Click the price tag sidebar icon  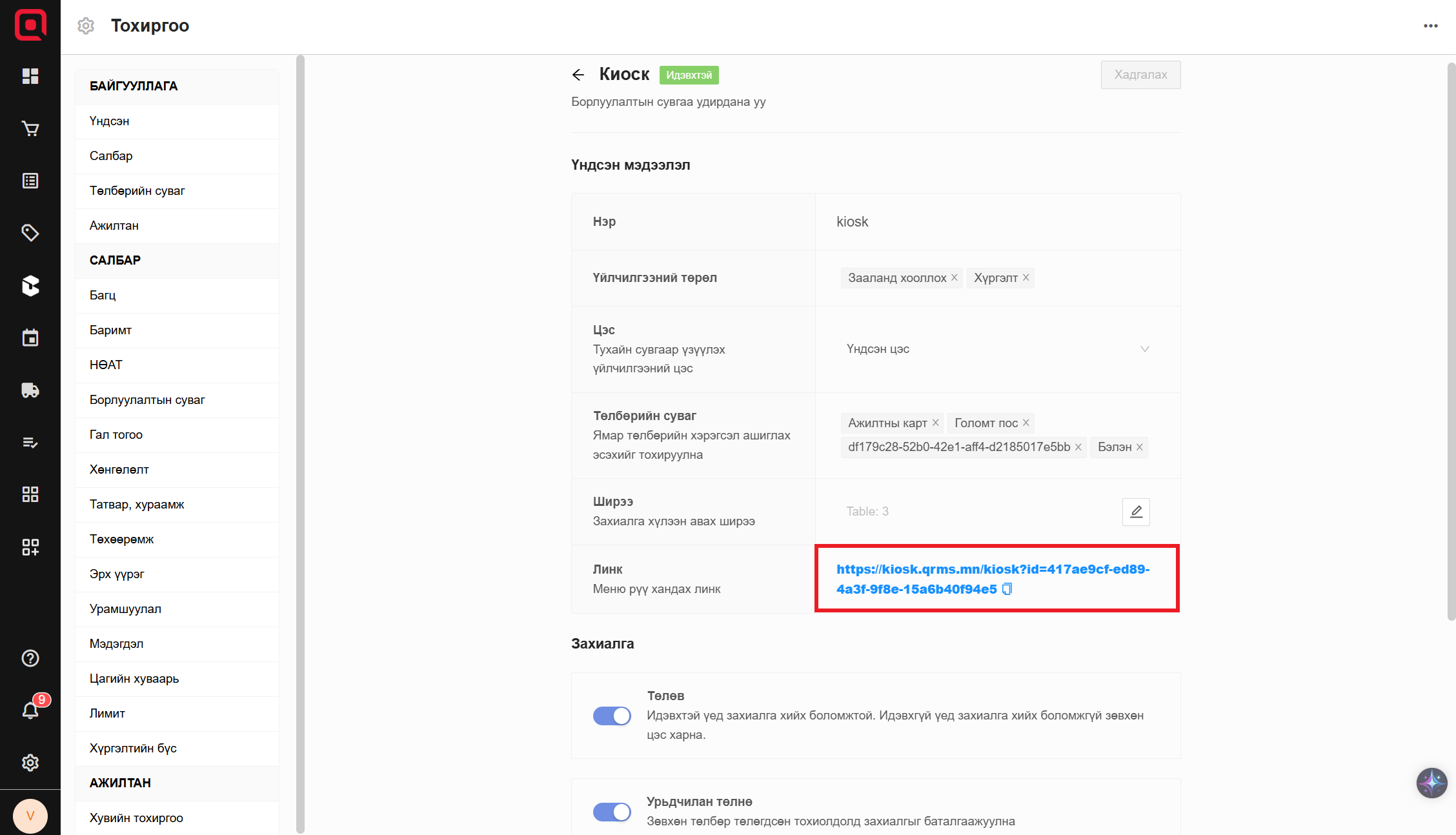30,233
